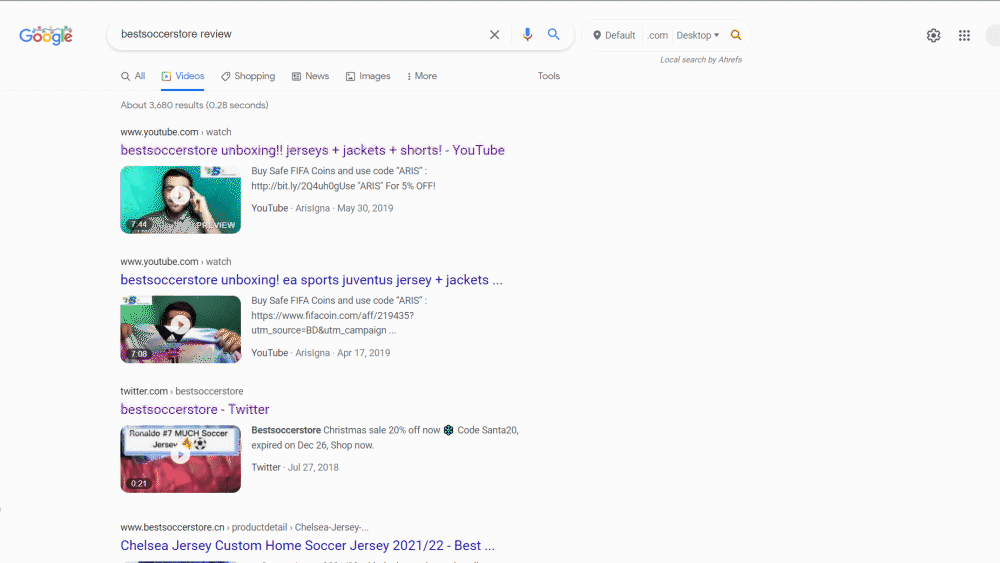Click the Ahrefs orange search icon
The height and width of the screenshot is (563, 1000).
(x=736, y=35)
